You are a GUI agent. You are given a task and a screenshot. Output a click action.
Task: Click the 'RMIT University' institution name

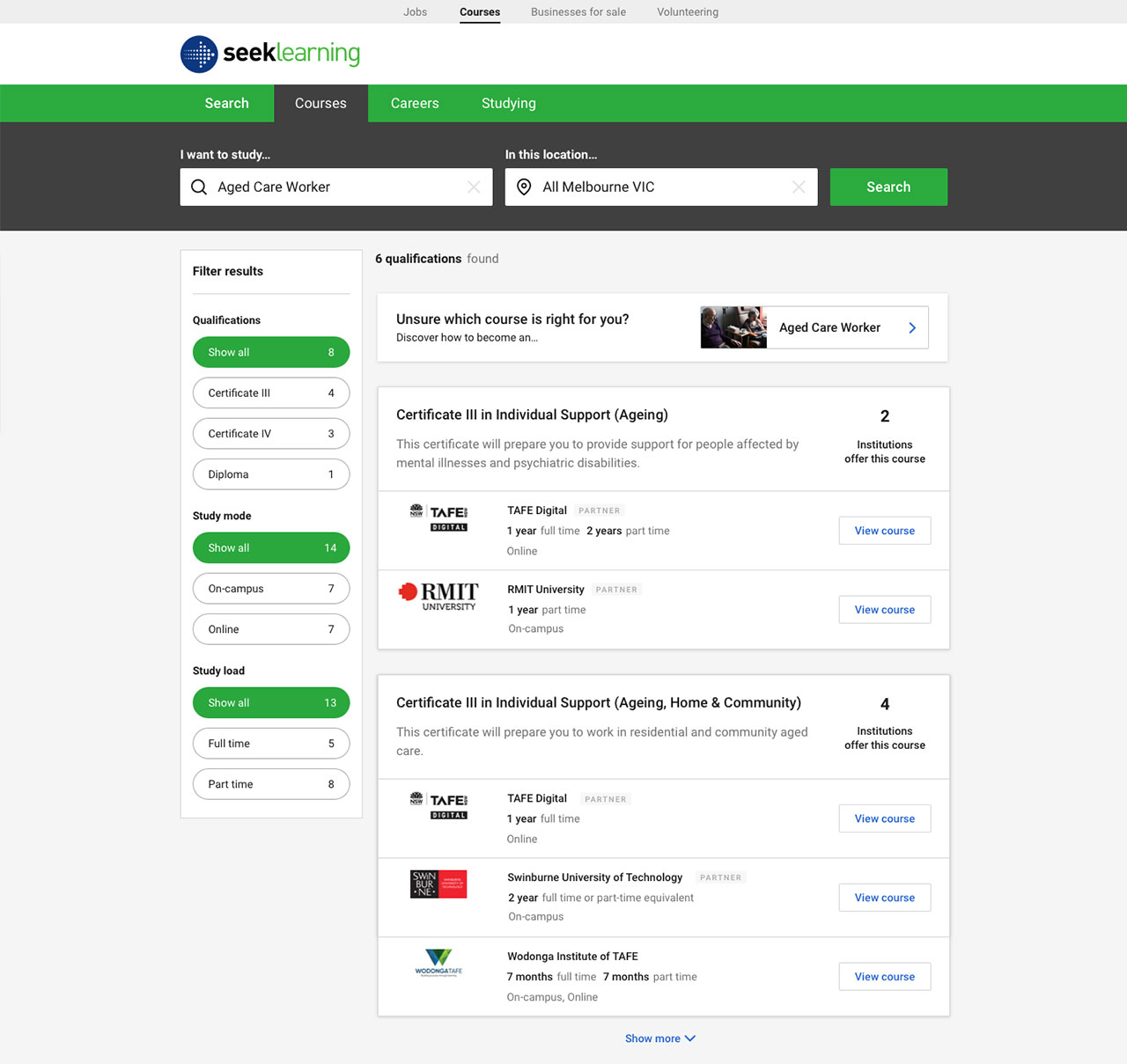(546, 590)
